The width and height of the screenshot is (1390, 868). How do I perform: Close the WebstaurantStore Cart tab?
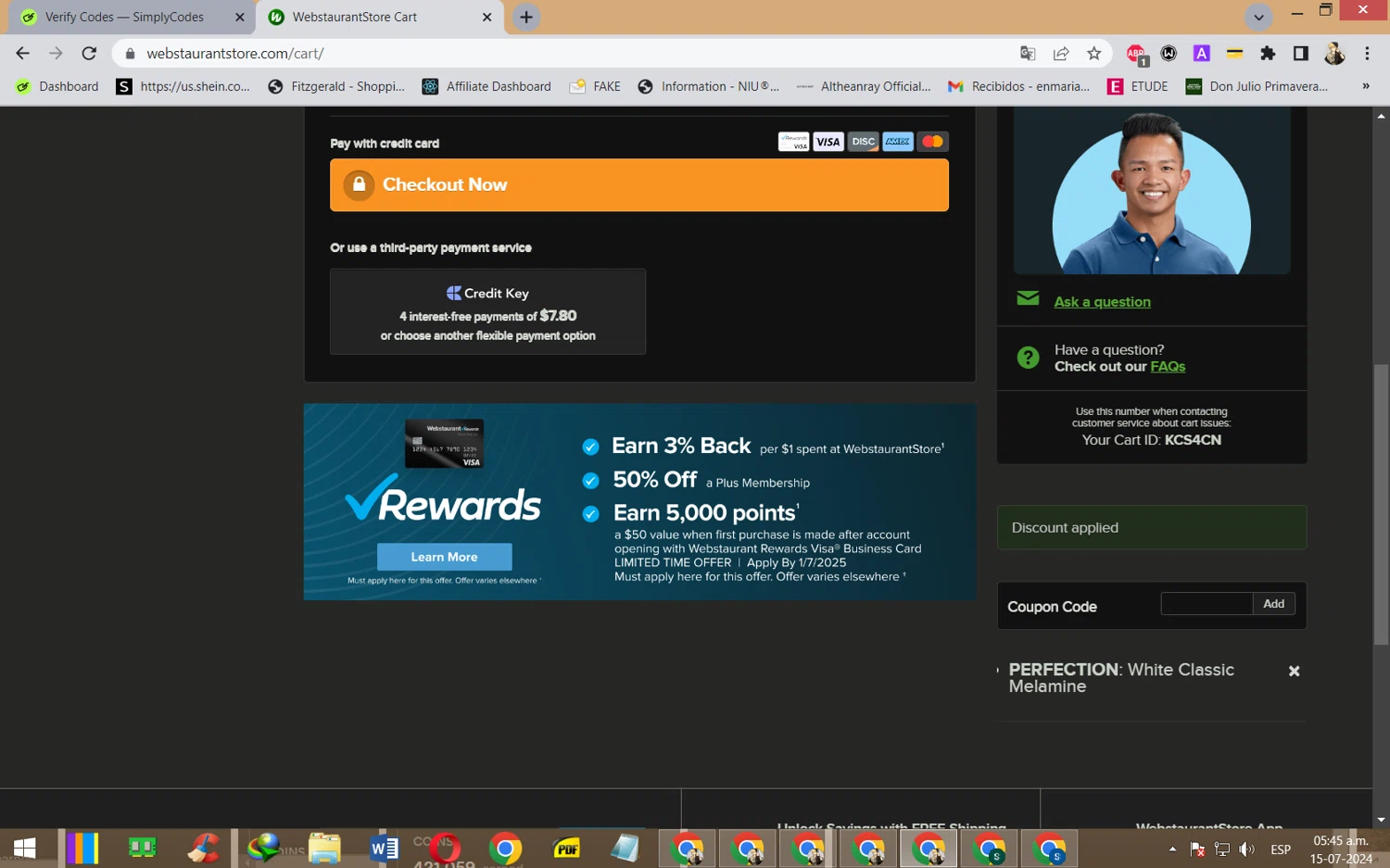click(x=487, y=17)
